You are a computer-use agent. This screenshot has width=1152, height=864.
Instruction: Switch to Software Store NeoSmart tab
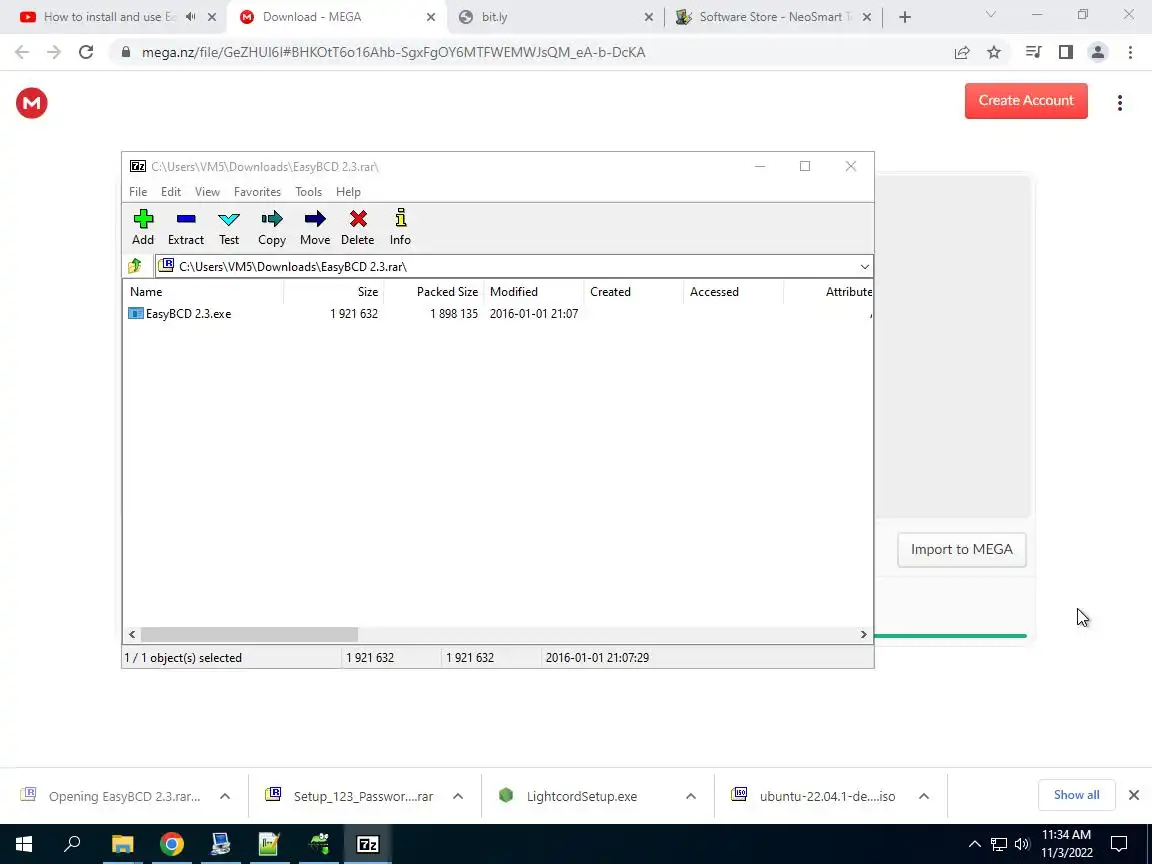(x=775, y=17)
